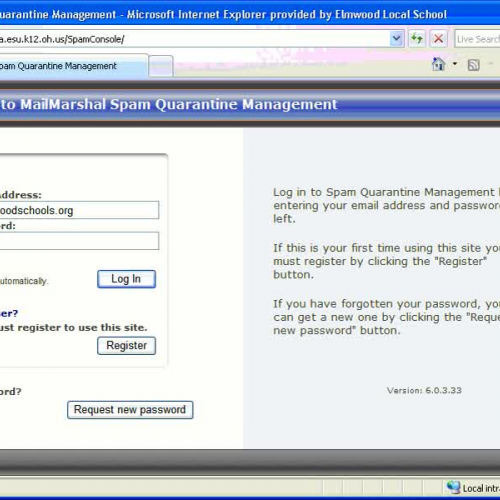Click the Live Search box

[477, 39]
